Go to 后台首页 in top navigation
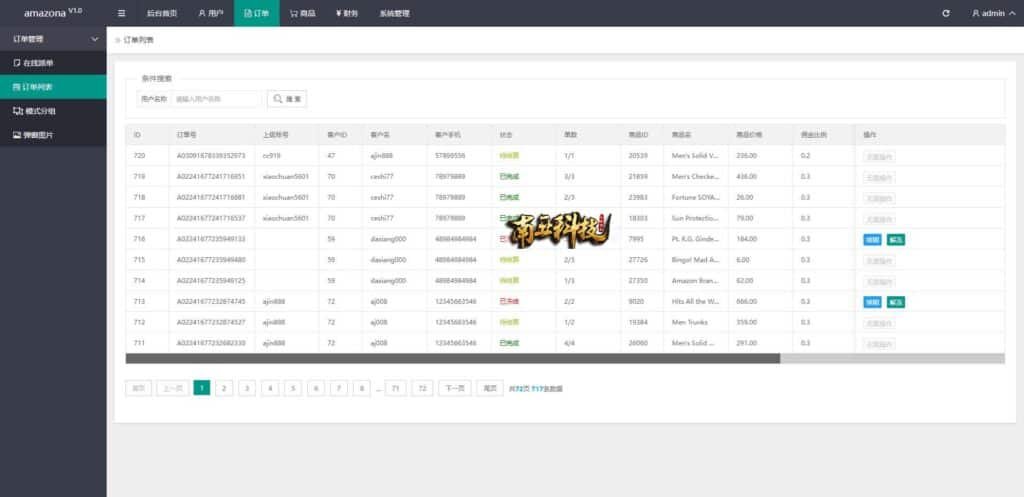This screenshot has width=1024, height=497. [161, 13]
